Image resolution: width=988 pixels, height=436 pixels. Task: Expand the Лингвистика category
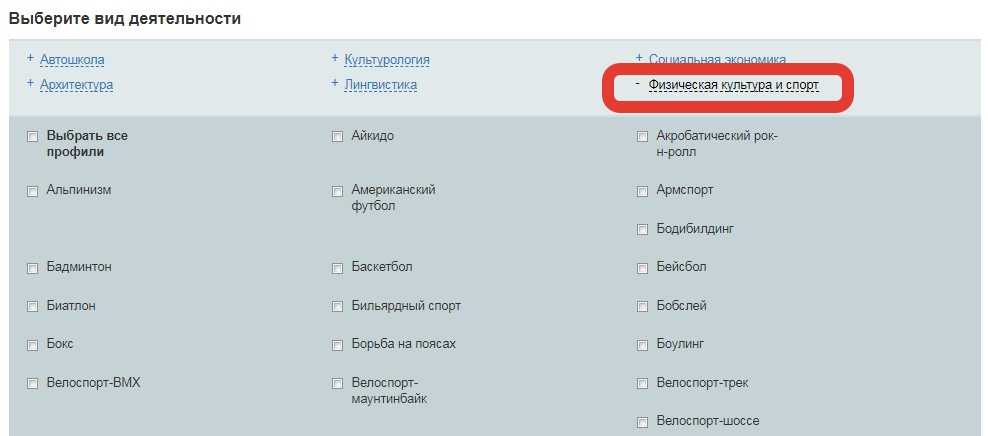380,85
